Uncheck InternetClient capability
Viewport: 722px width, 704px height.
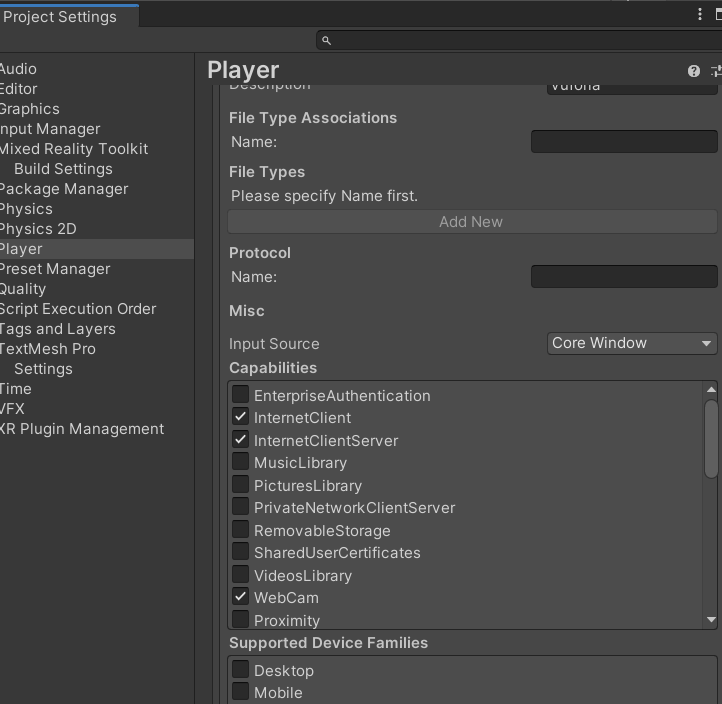click(x=240, y=417)
